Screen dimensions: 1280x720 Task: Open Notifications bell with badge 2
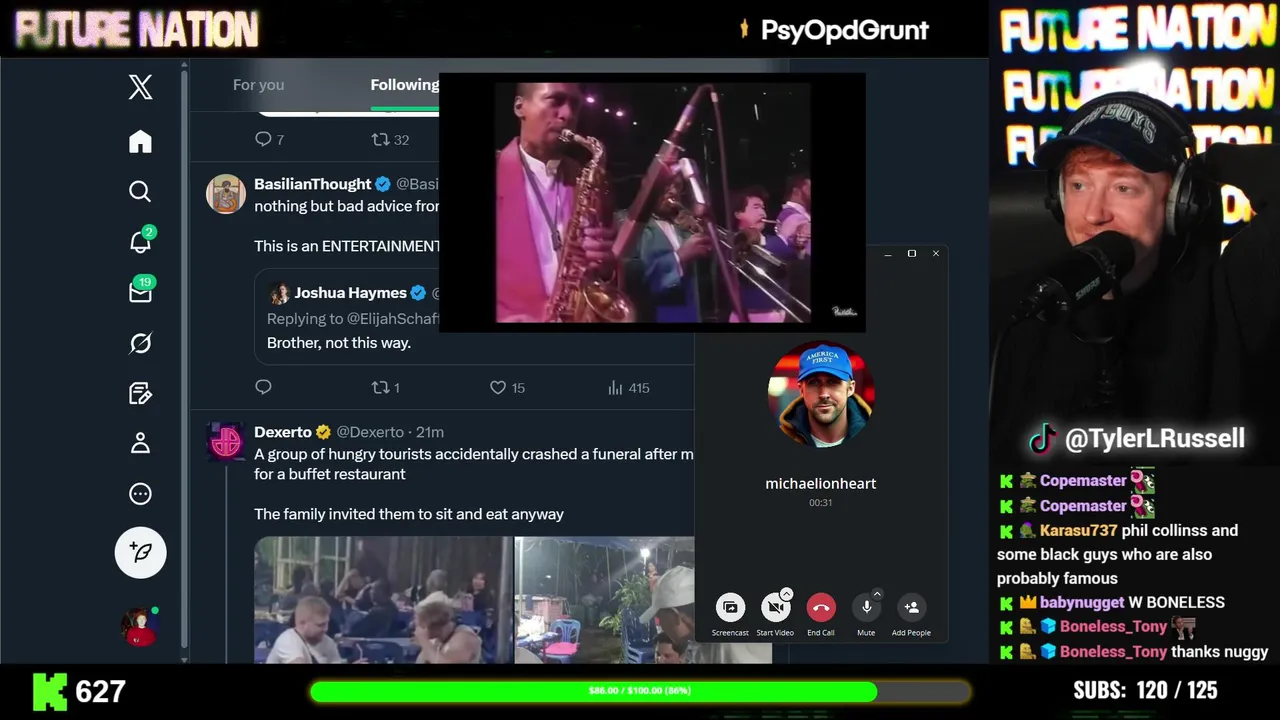coord(140,241)
